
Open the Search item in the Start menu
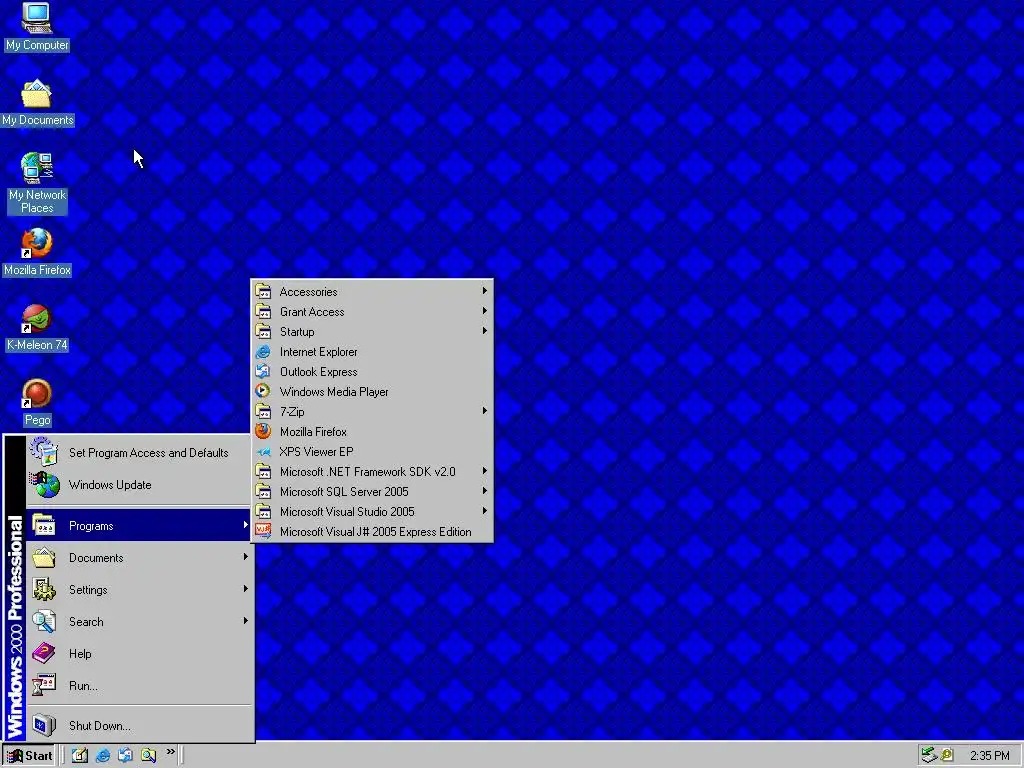[139, 621]
